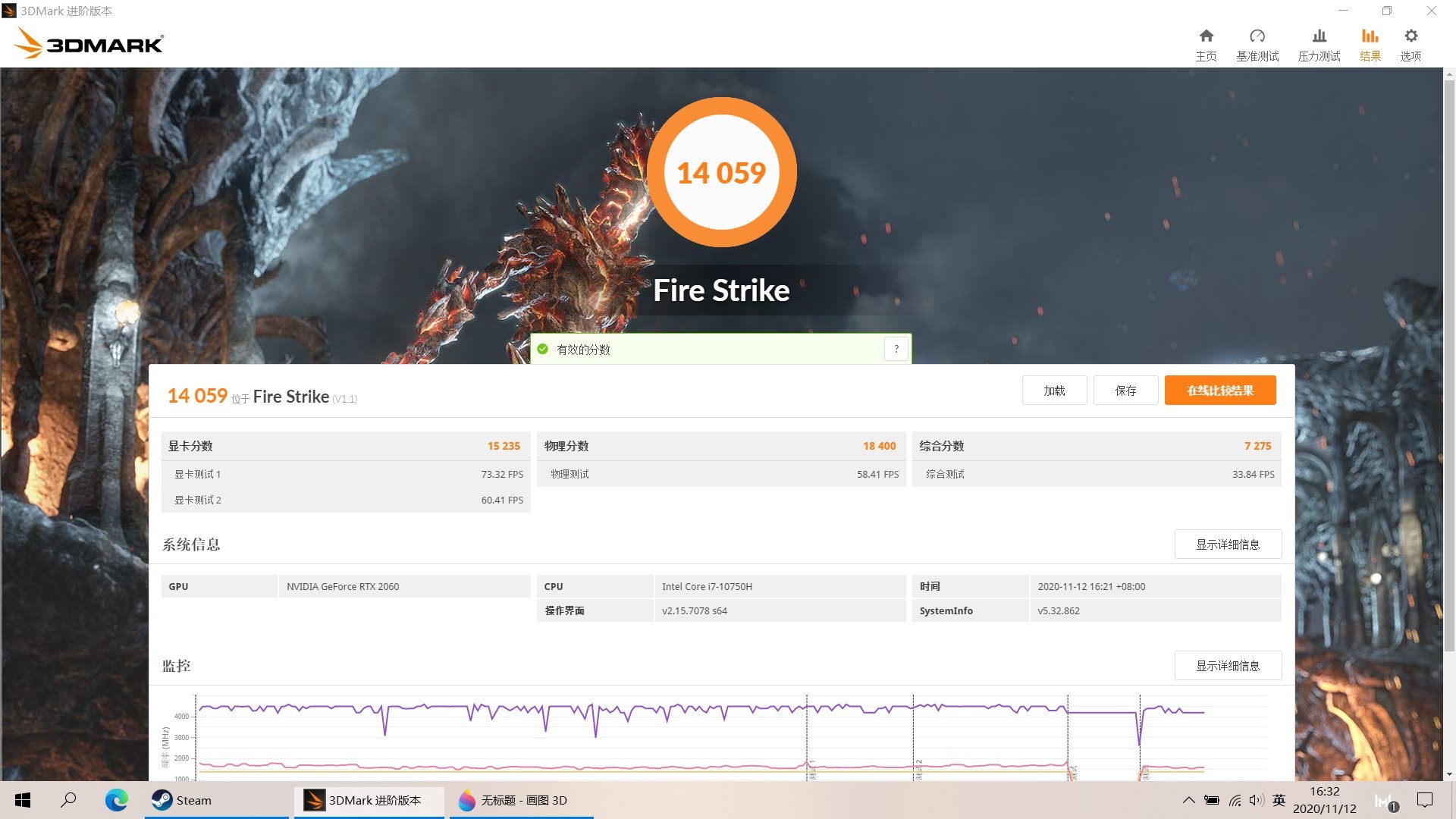Launch Microsoft Edge from taskbar

(x=116, y=800)
